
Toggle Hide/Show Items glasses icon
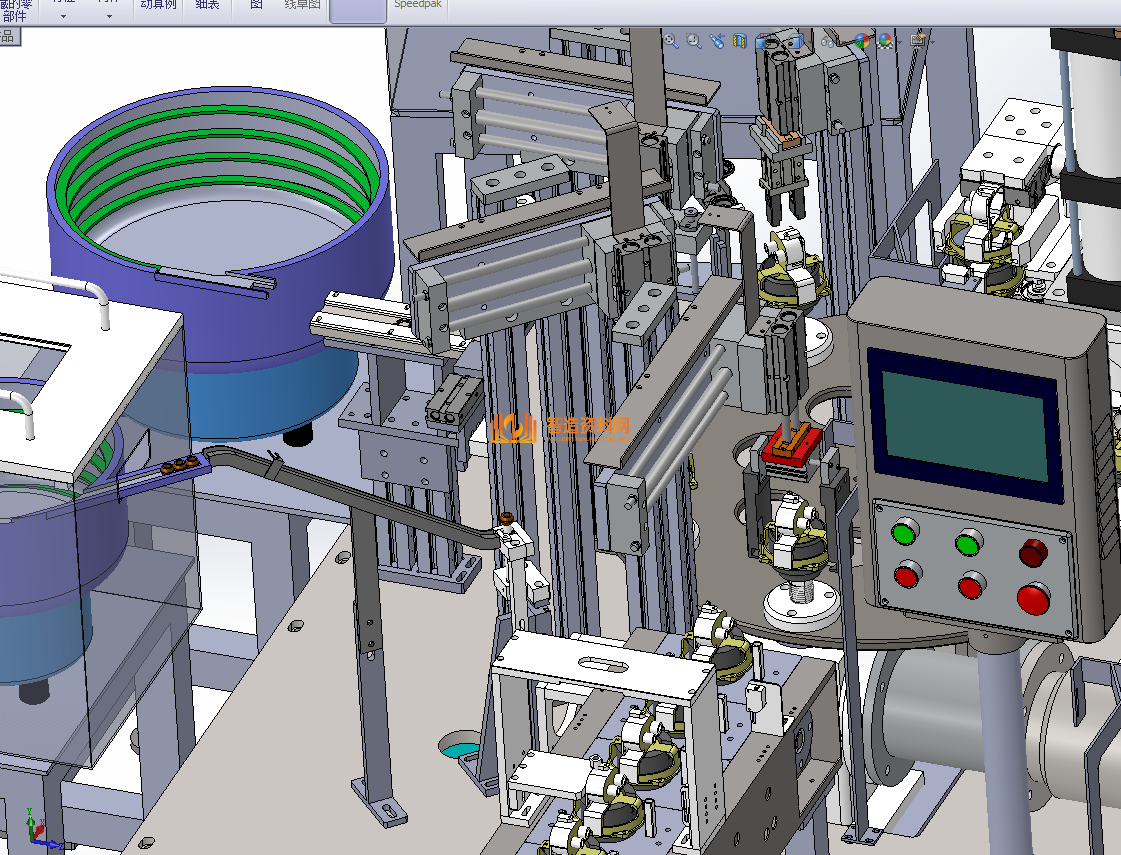coord(827,41)
